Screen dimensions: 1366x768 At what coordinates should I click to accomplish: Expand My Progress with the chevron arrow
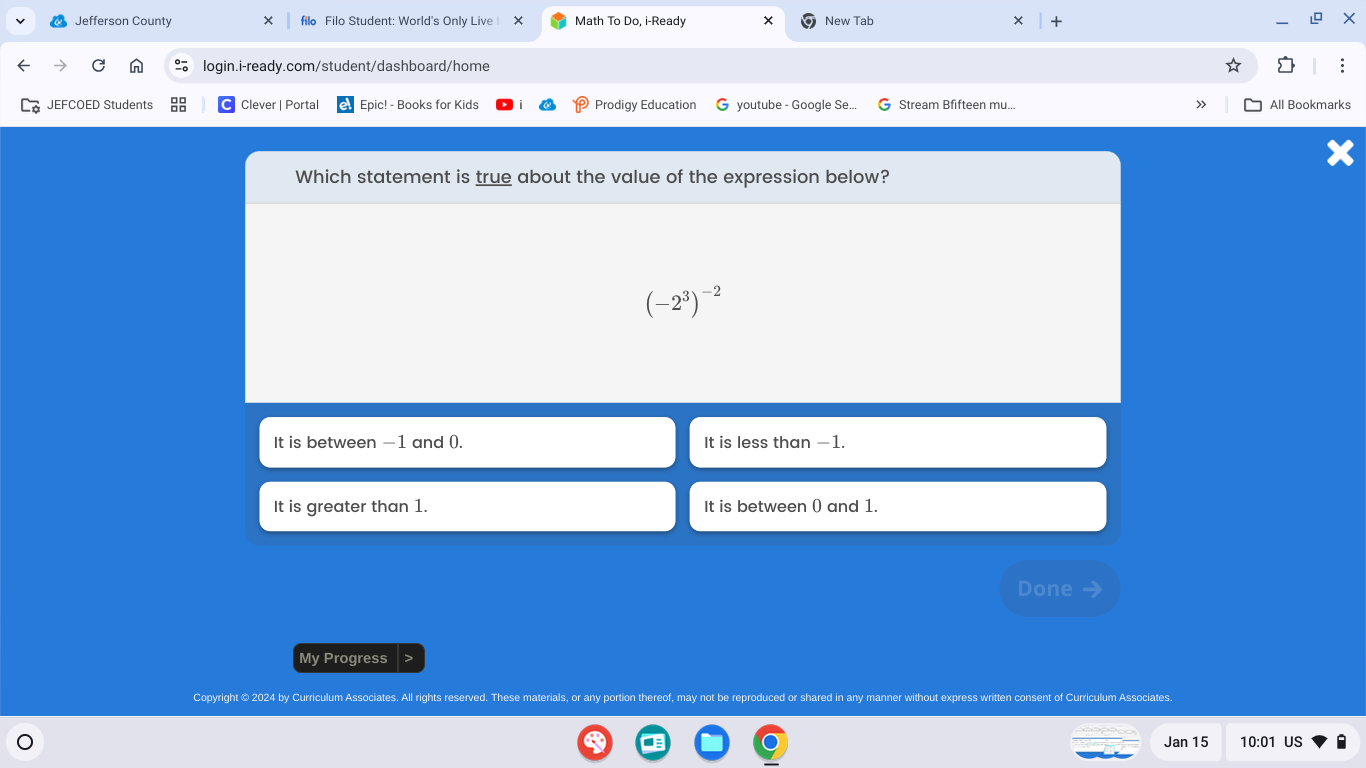(x=410, y=658)
